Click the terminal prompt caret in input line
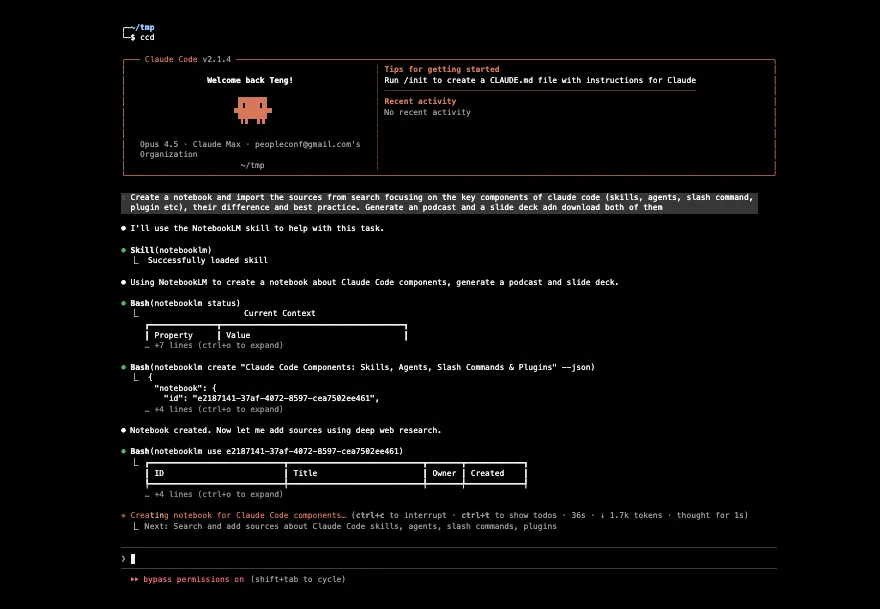Screen dimensions: 880x609 [x=124, y=558]
